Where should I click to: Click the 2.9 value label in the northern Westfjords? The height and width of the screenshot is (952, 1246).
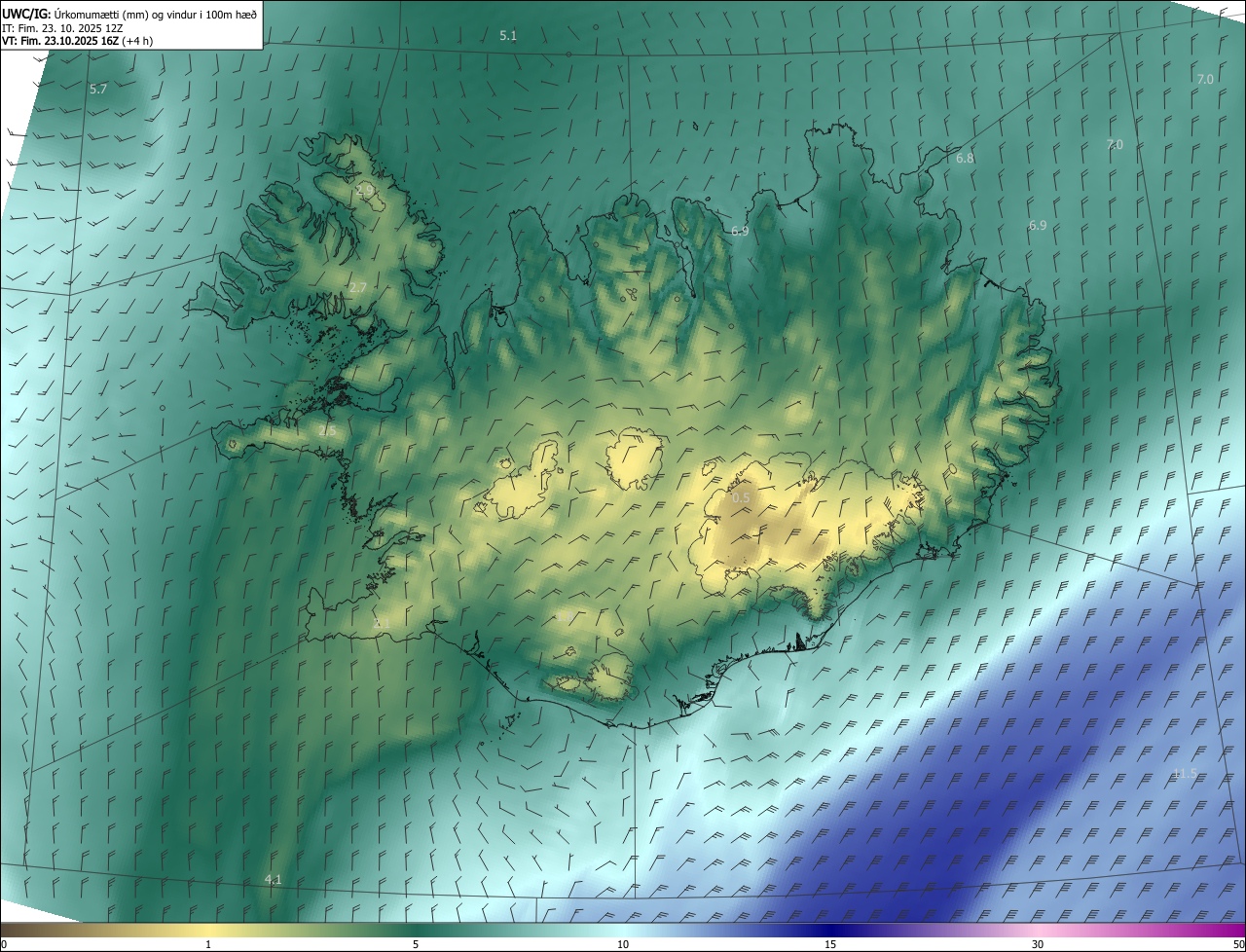[x=366, y=192]
